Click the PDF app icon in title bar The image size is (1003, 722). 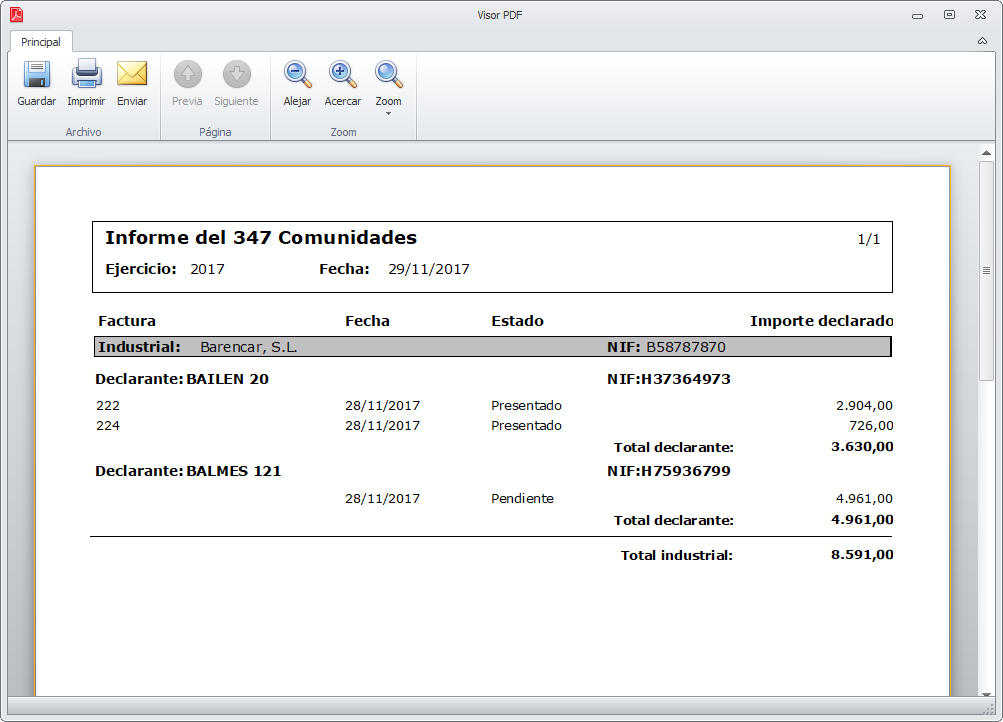tap(16, 14)
